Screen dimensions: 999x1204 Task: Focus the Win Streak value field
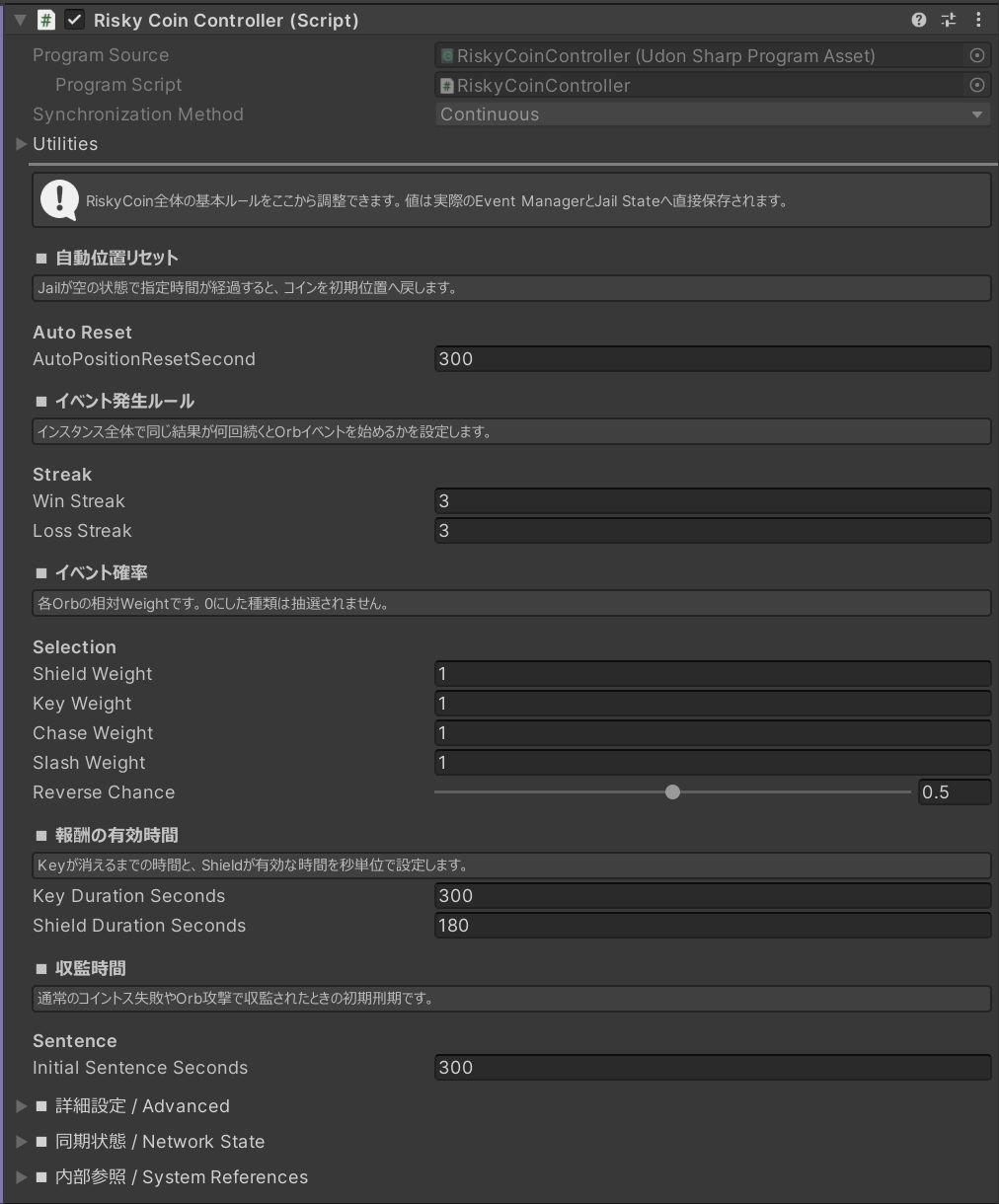pos(713,501)
